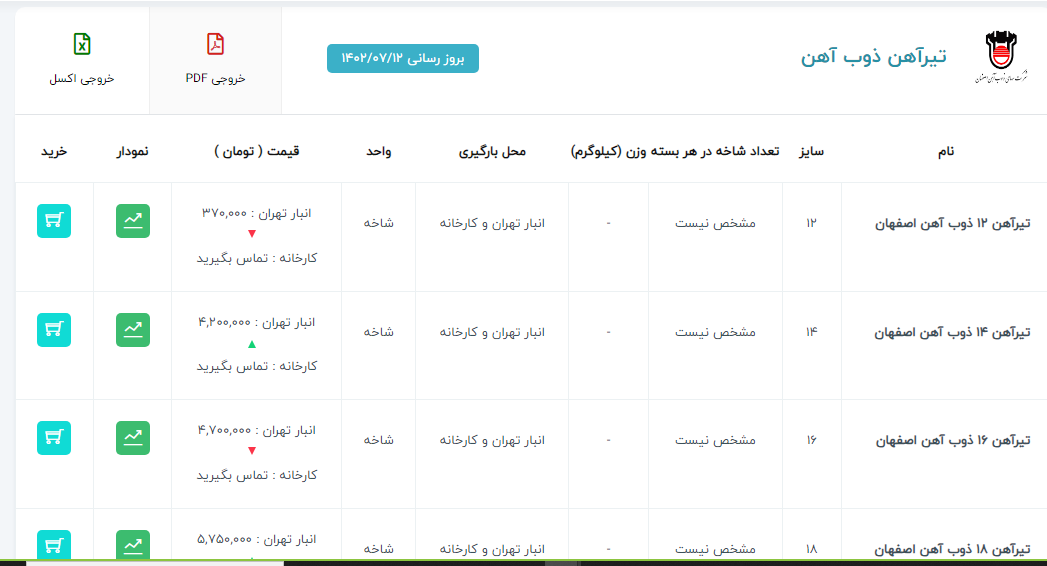Click the cart icon for تیرآهن ۱۸
The image size is (1047, 566).
pos(54,544)
